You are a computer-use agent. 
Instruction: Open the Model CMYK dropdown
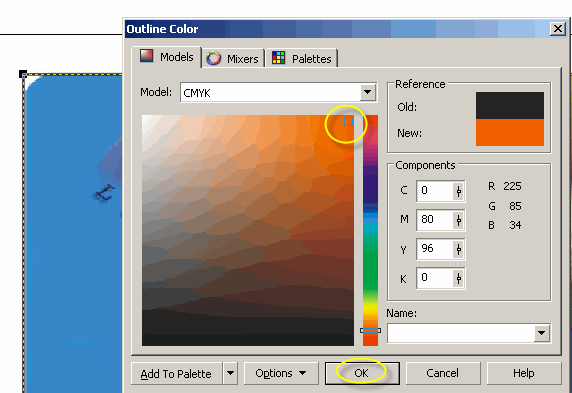click(368, 92)
